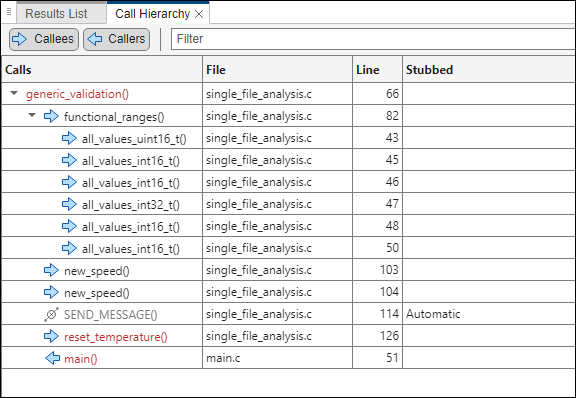576x398 pixels.
Task: Sort by the Stubbed column header
Action: 489,69
